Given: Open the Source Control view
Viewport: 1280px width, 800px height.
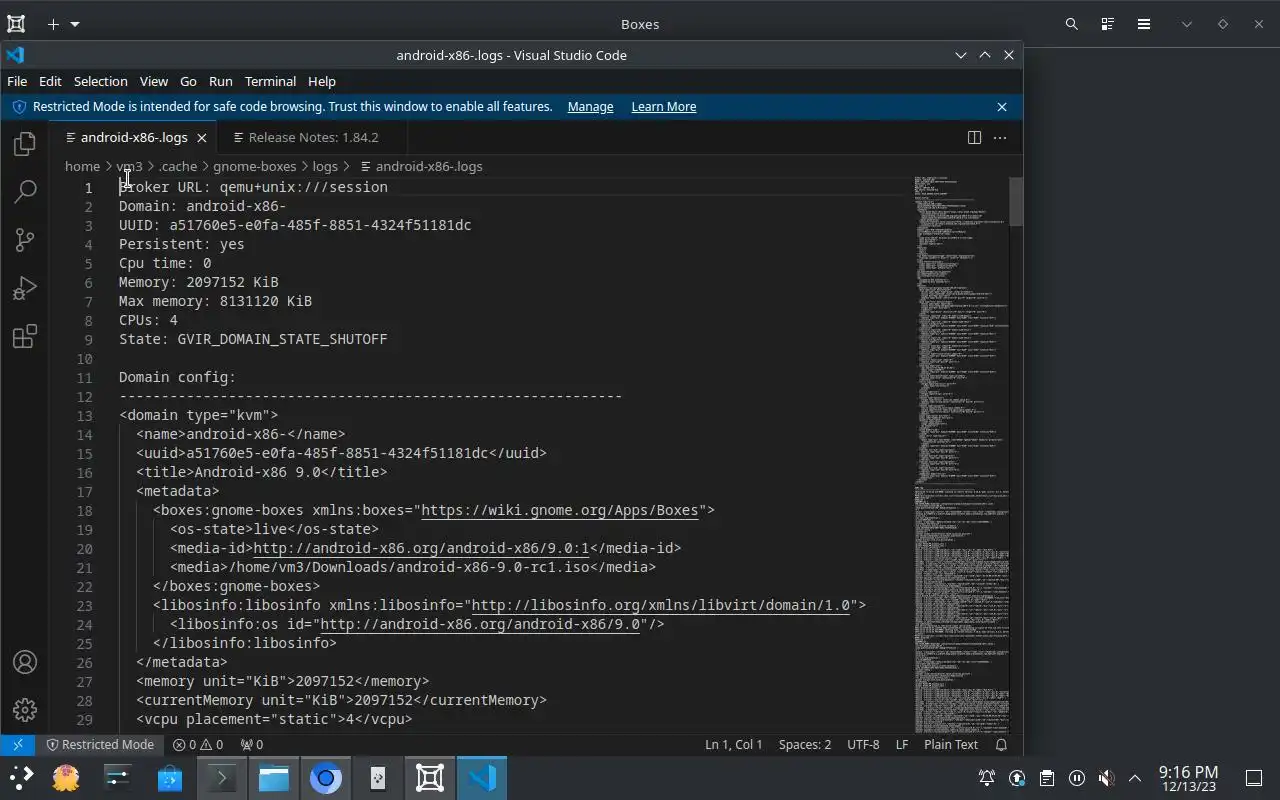Looking at the screenshot, I should pos(25,240).
